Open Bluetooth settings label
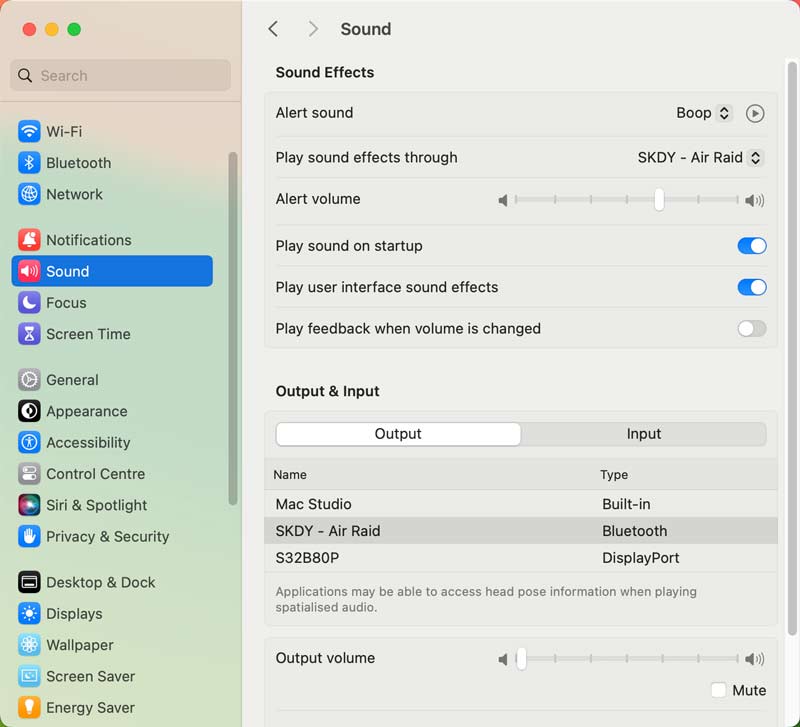Viewport: 800px width, 727px height. click(79, 163)
